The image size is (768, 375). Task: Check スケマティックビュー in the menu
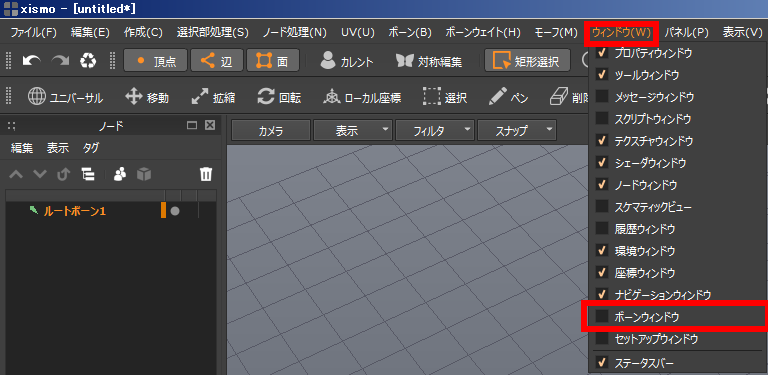tap(677, 207)
